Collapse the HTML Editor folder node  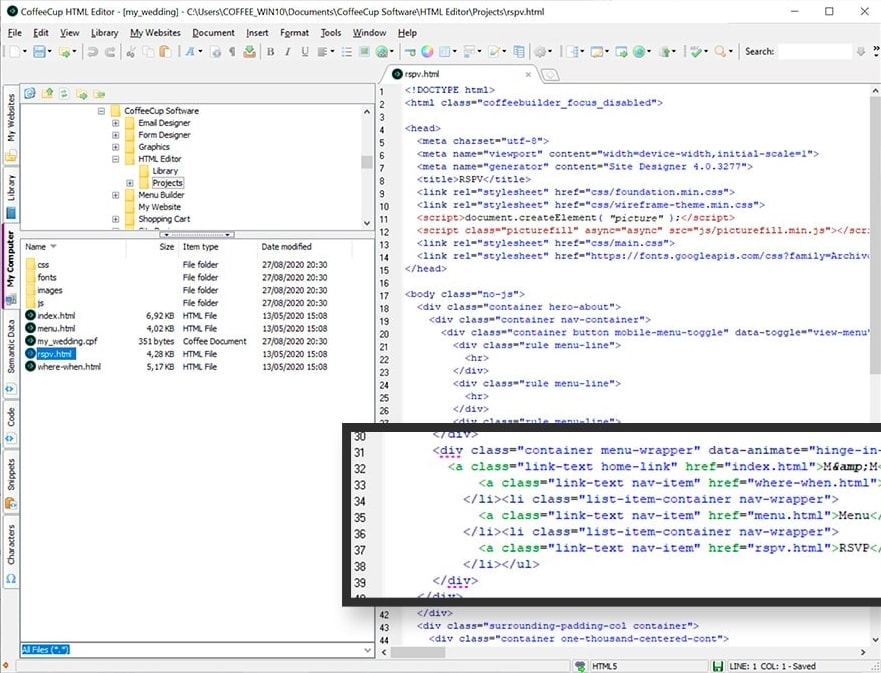coord(116,159)
